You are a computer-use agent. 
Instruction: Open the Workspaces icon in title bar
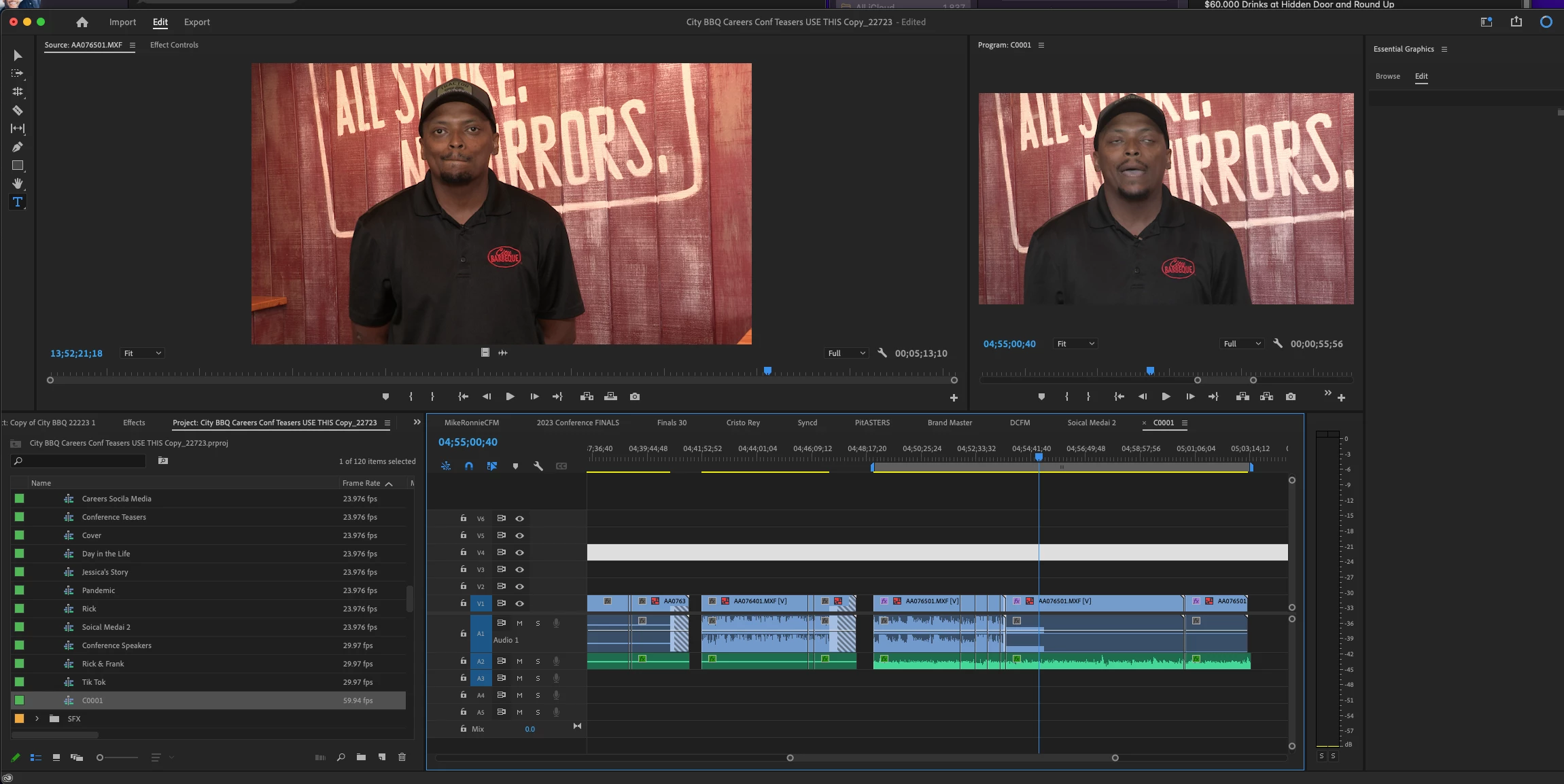pyautogui.click(x=1487, y=22)
